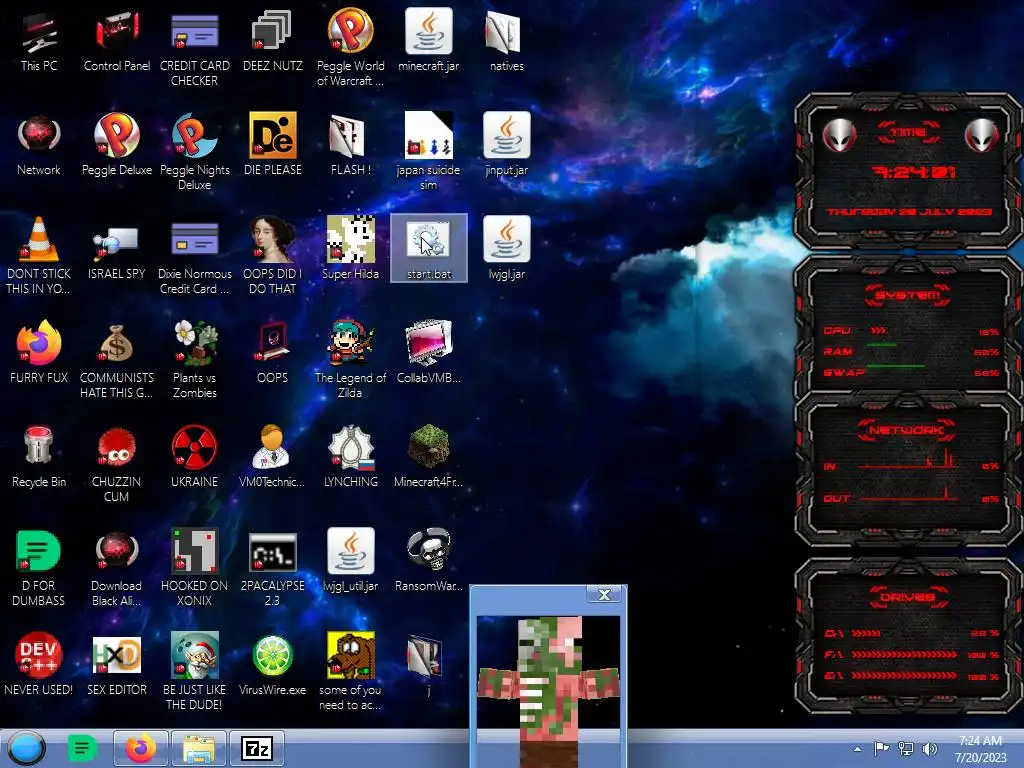
Task: Open the taskbar clock showing 7:24 AM
Action: pyautogui.click(x=980, y=749)
